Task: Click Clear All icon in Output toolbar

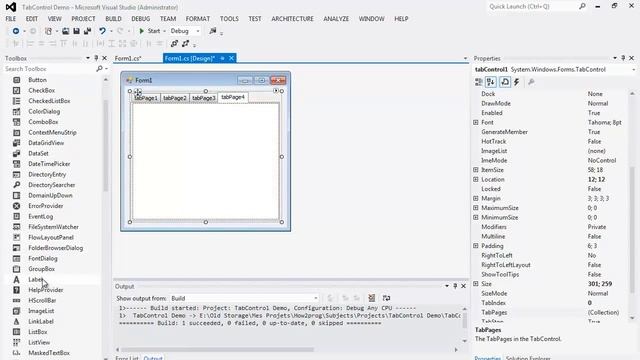Action: (x=371, y=298)
